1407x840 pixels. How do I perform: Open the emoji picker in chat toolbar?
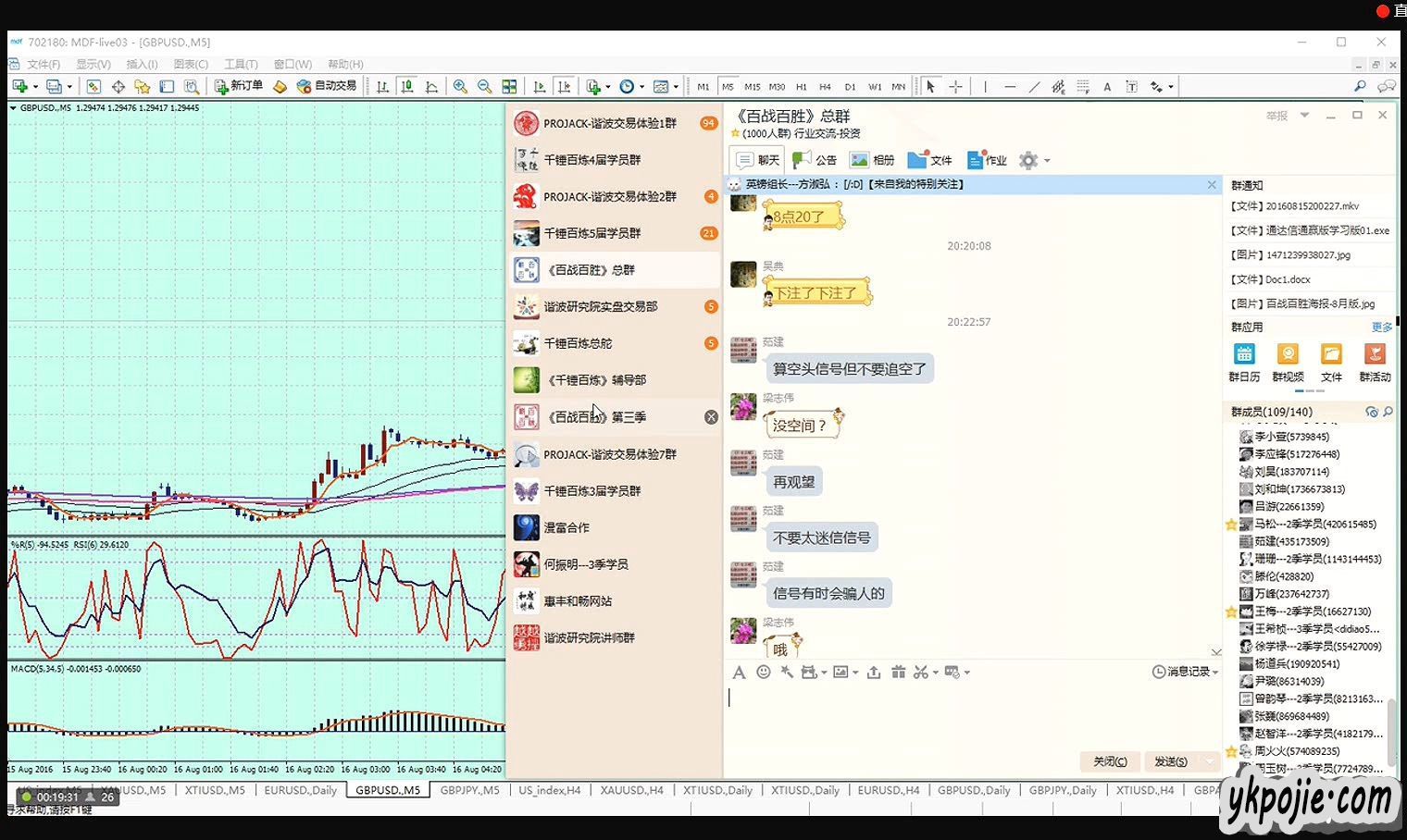click(763, 673)
